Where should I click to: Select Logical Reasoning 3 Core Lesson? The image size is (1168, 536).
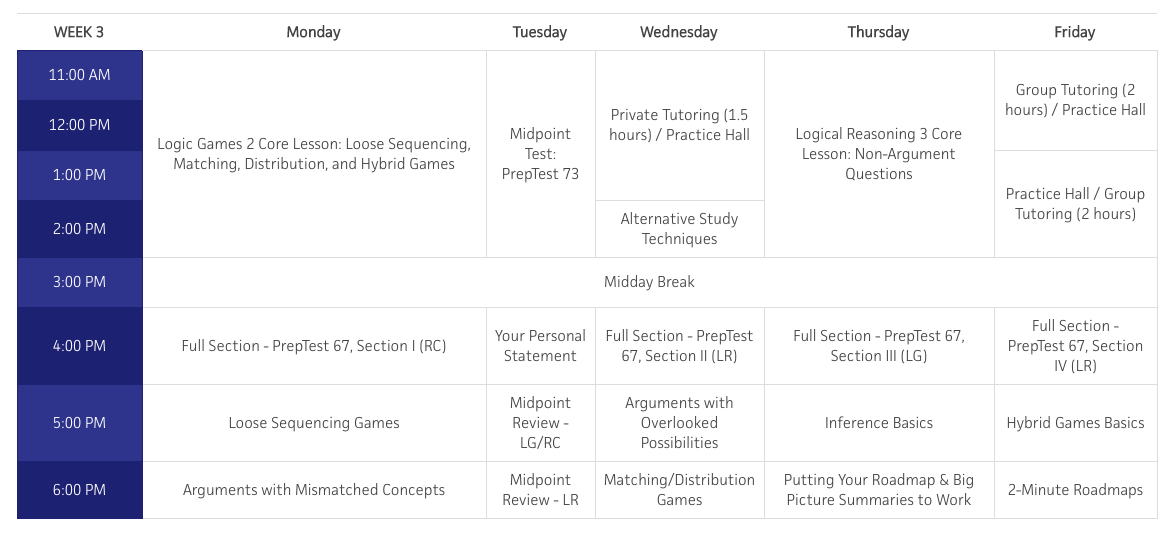(879, 154)
